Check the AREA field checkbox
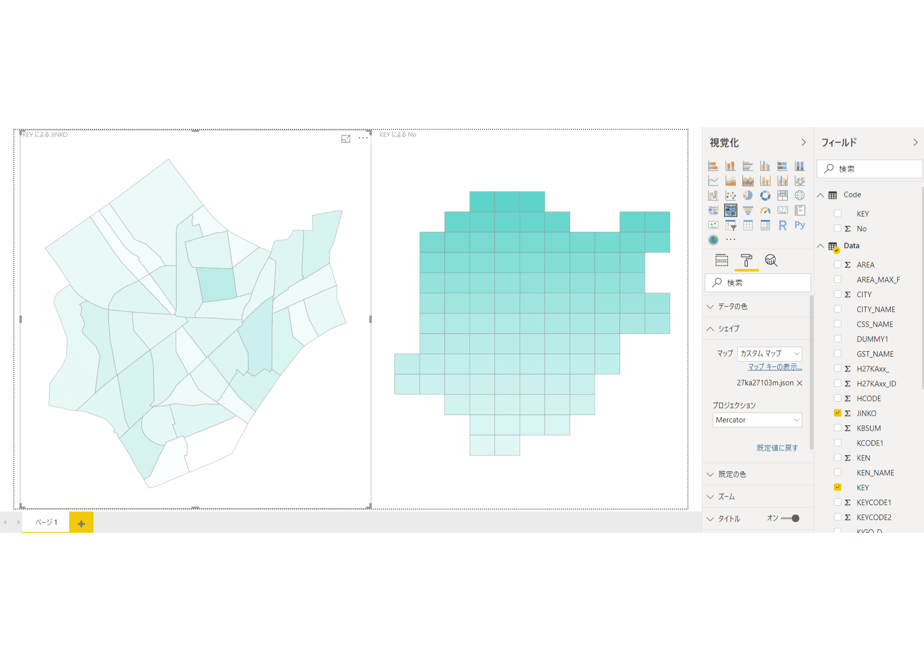The width and height of the screenshot is (924, 660). 837,265
